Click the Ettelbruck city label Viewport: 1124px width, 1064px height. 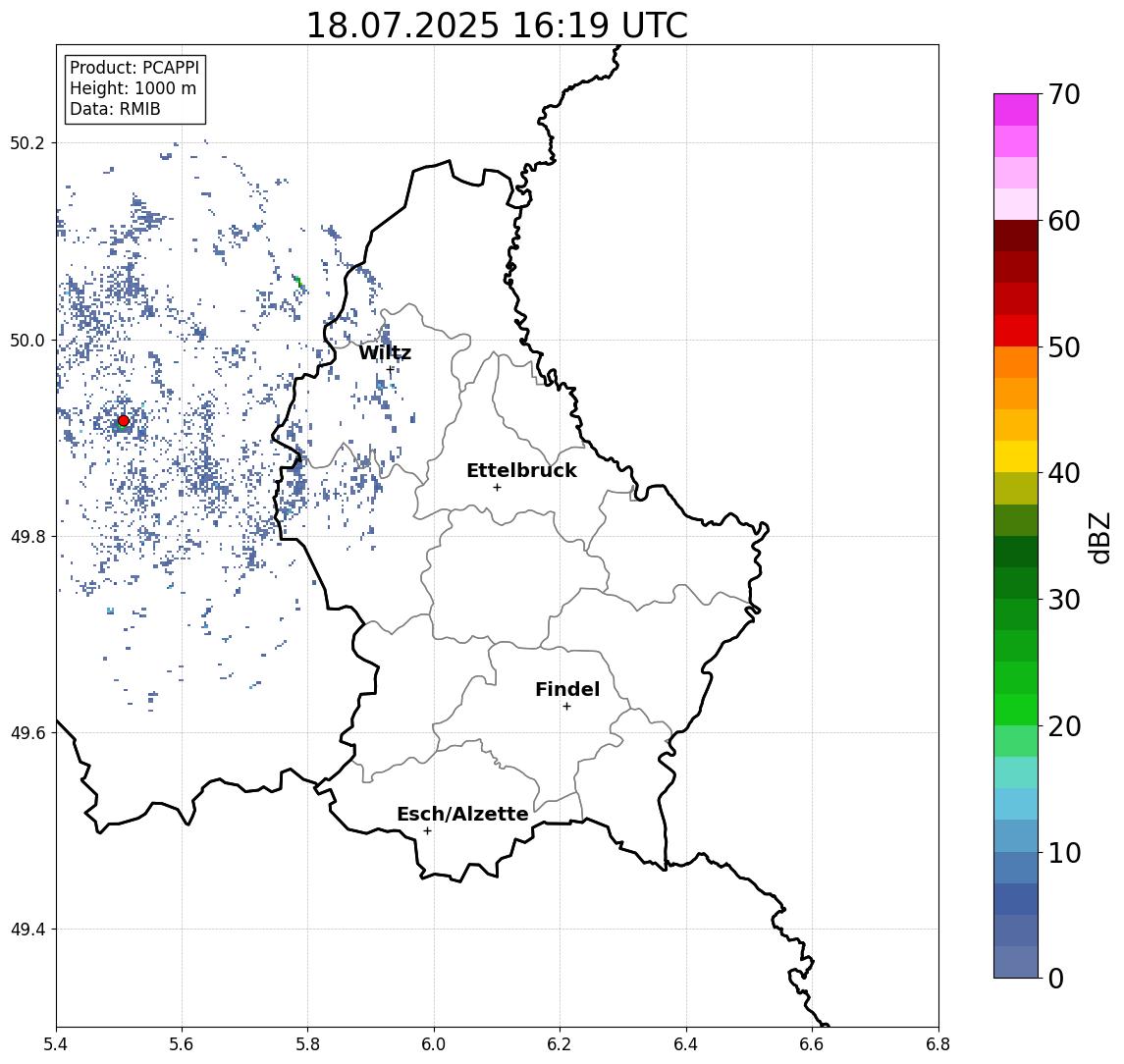pos(521,470)
